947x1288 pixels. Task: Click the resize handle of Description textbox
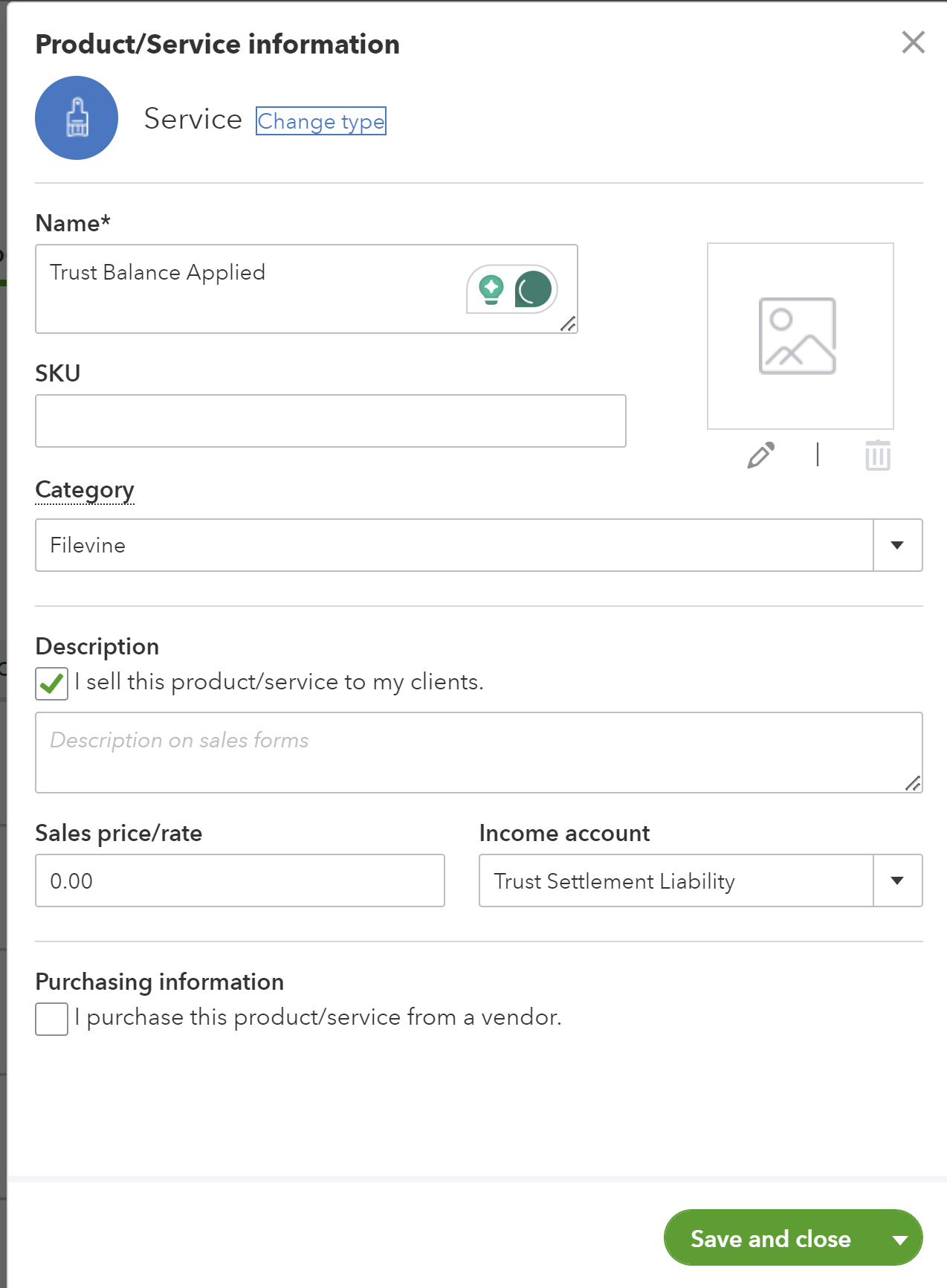(913, 783)
